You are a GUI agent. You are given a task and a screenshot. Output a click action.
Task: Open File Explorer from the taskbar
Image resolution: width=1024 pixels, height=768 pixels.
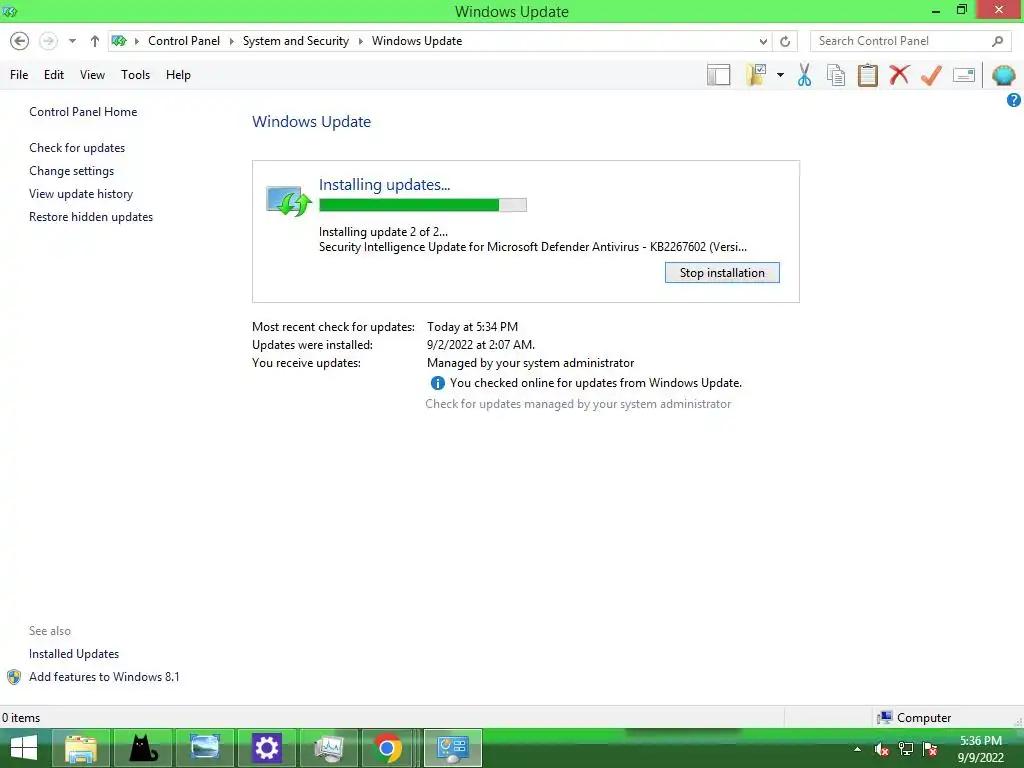[x=81, y=748]
